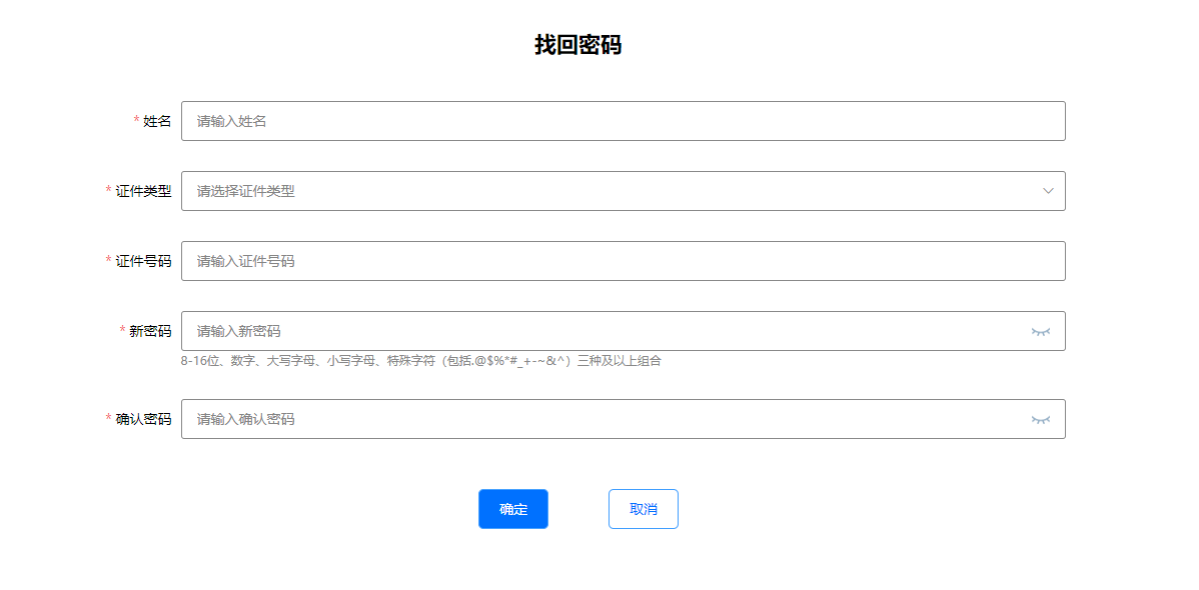This screenshot has height=590, width=1199.
Task: Show the new password via eye icon
Action: (x=1041, y=331)
